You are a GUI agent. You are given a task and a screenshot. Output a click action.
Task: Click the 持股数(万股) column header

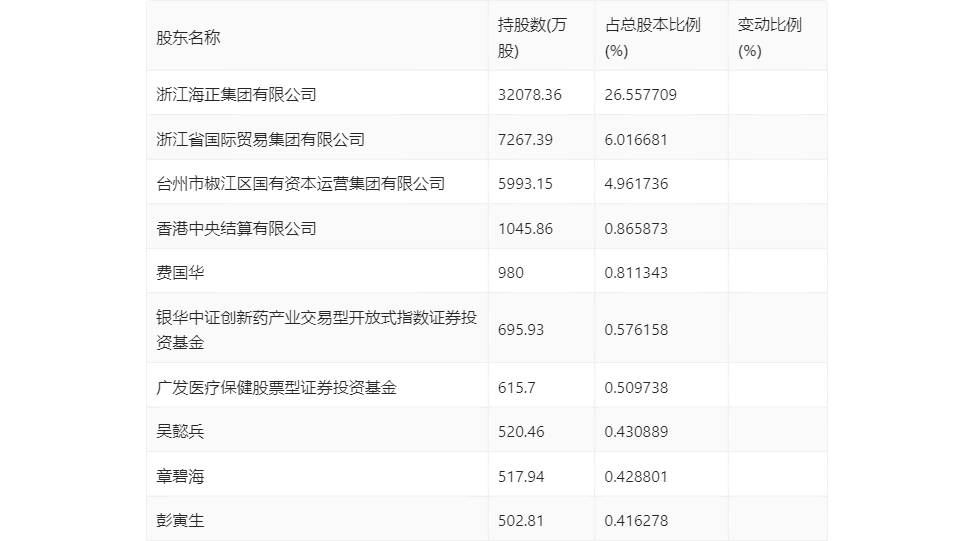click(x=532, y=38)
